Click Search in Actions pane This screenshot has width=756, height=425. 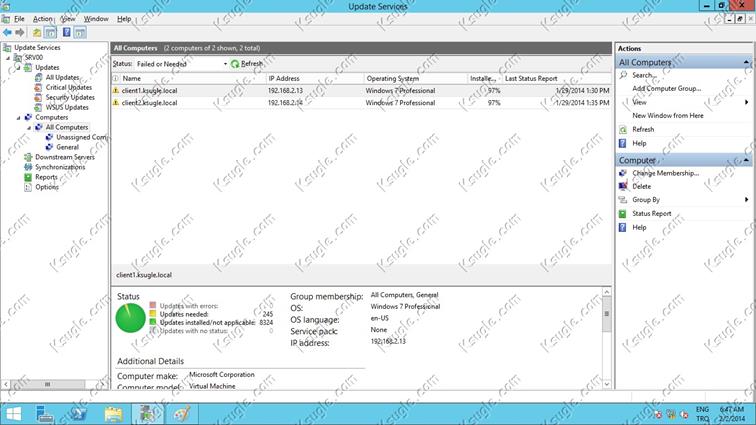(x=644, y=75)
